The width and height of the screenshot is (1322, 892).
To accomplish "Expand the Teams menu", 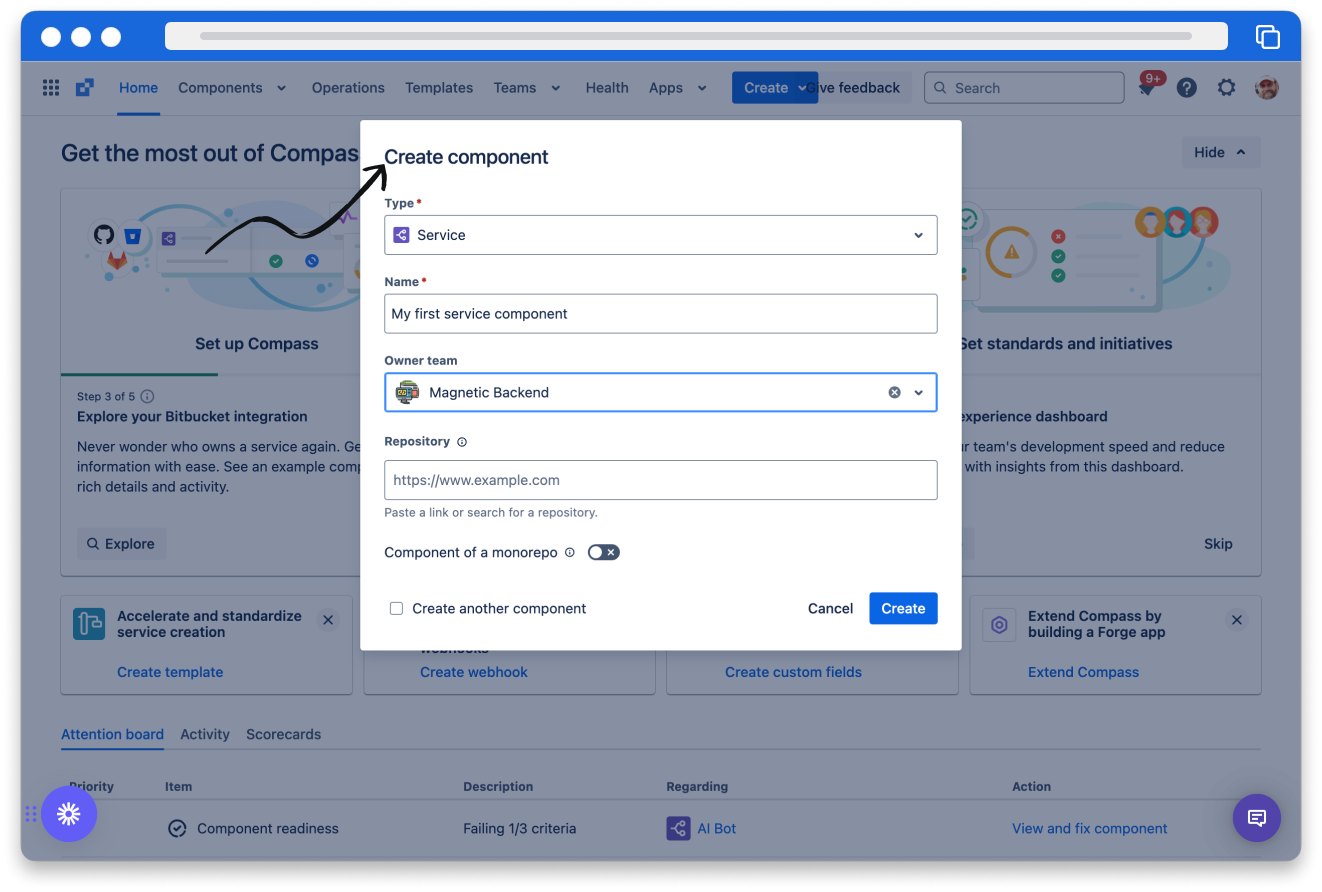I will coord(526,88).
